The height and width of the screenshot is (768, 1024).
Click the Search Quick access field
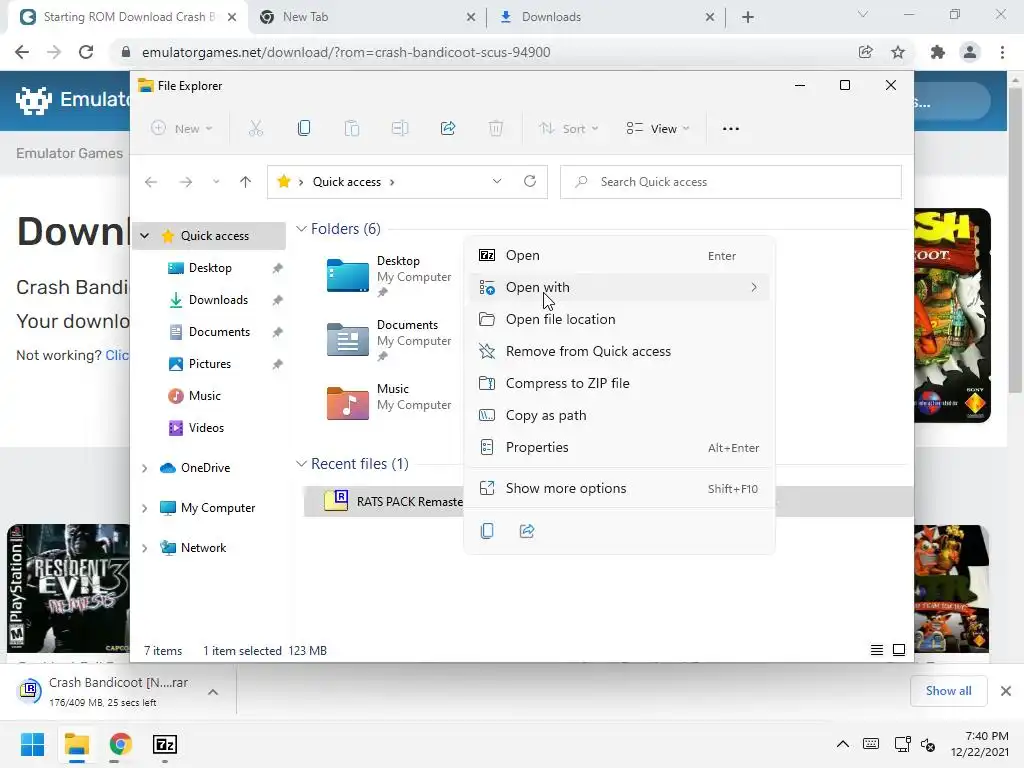point(731,182)
